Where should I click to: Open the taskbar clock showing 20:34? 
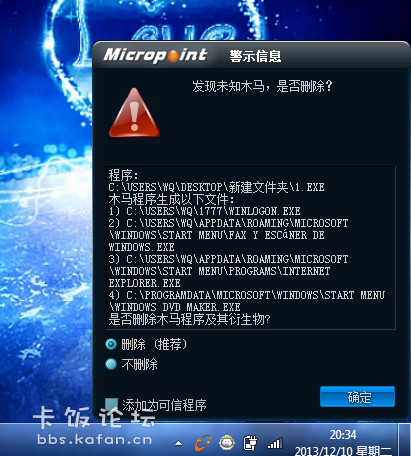pyautogui.click(x=343, y=443)
